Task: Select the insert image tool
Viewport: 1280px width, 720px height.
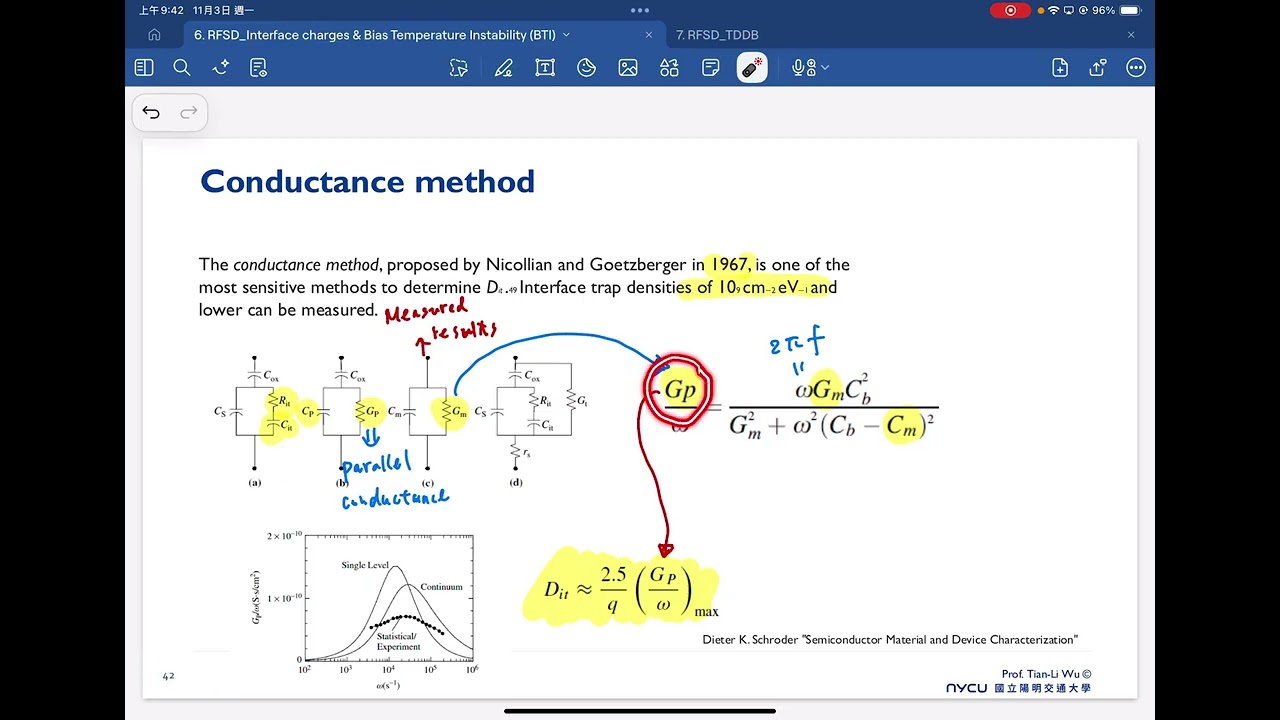Action: click(628, 68)
